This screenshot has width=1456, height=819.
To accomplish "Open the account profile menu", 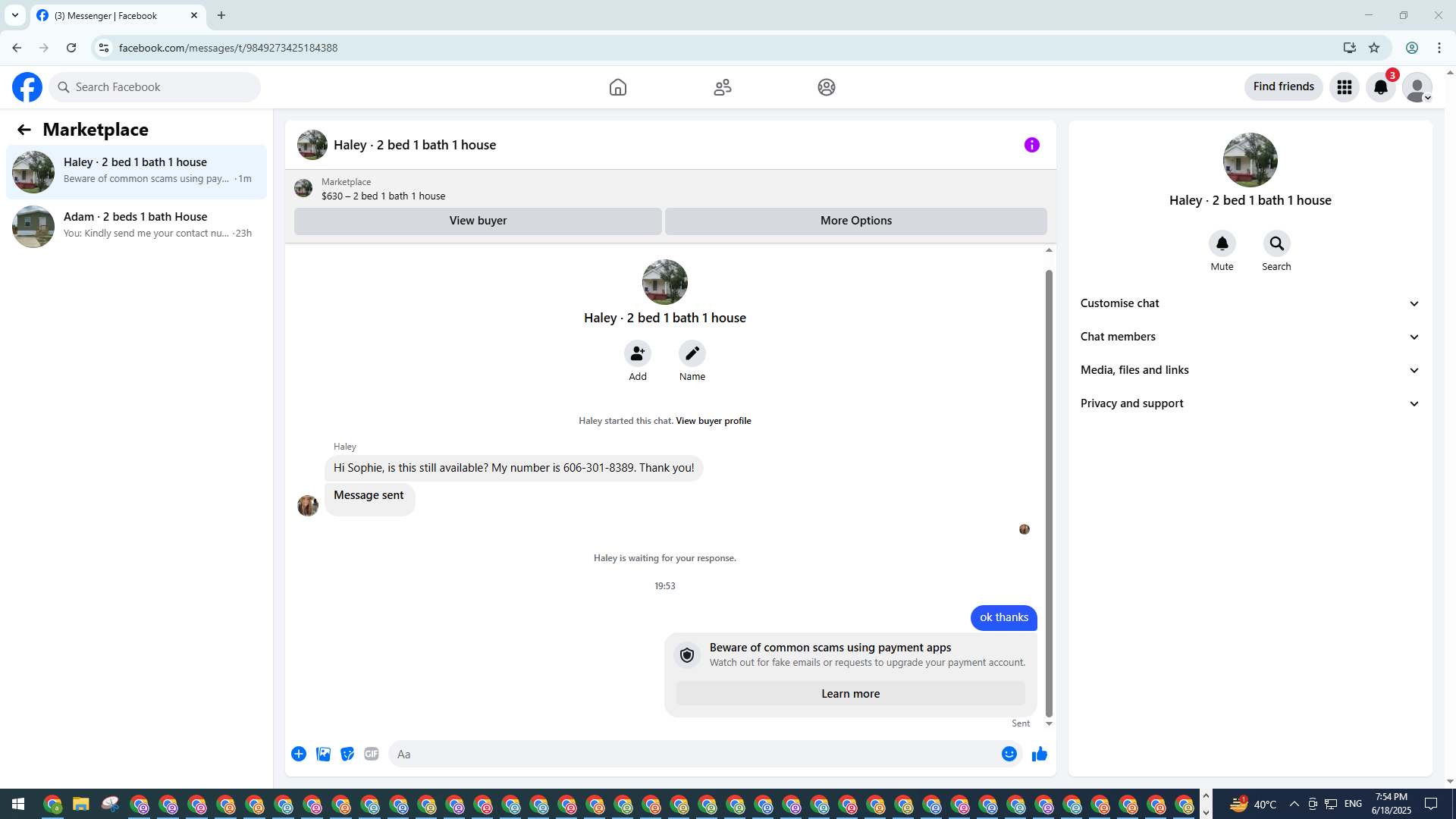I will pos(1417,87).
